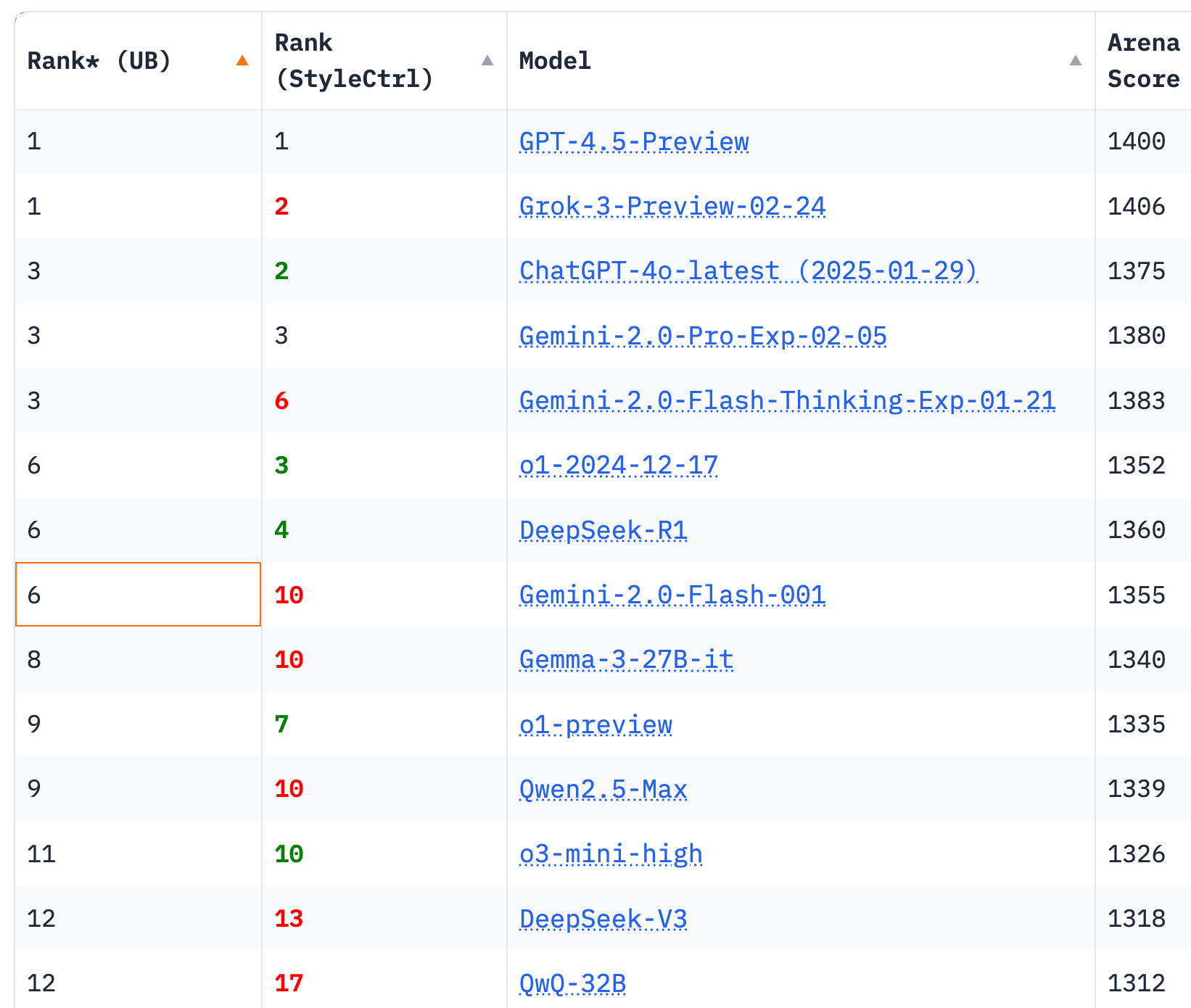Open the GPT-4.5-Preview model link
The height and width of the screenshot is (1008, 1191).
point(634,141)
